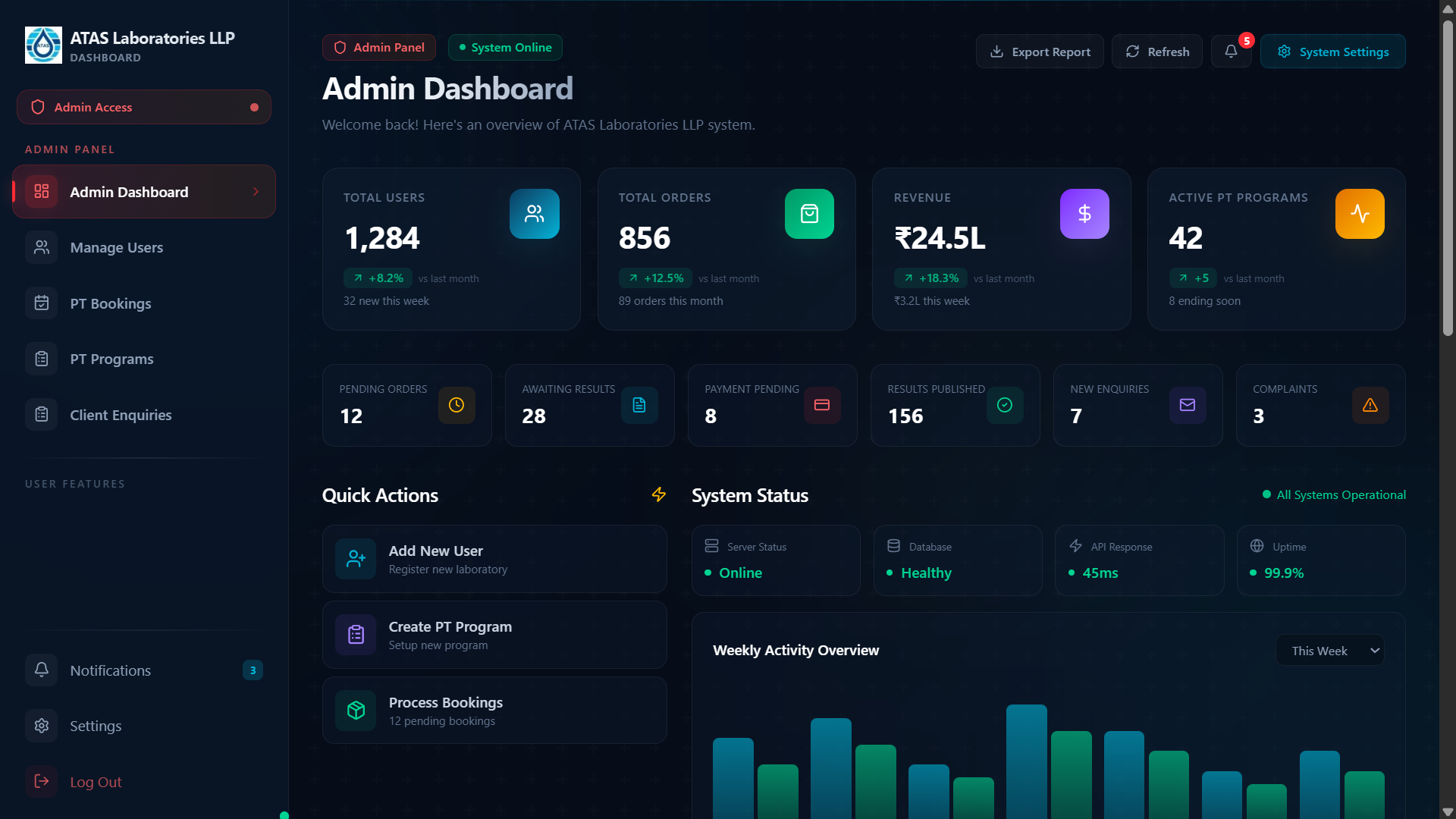Screen dimensions: 1456x819
Task: Click the Revenue ₹24.5L card
Action: 1001,249
